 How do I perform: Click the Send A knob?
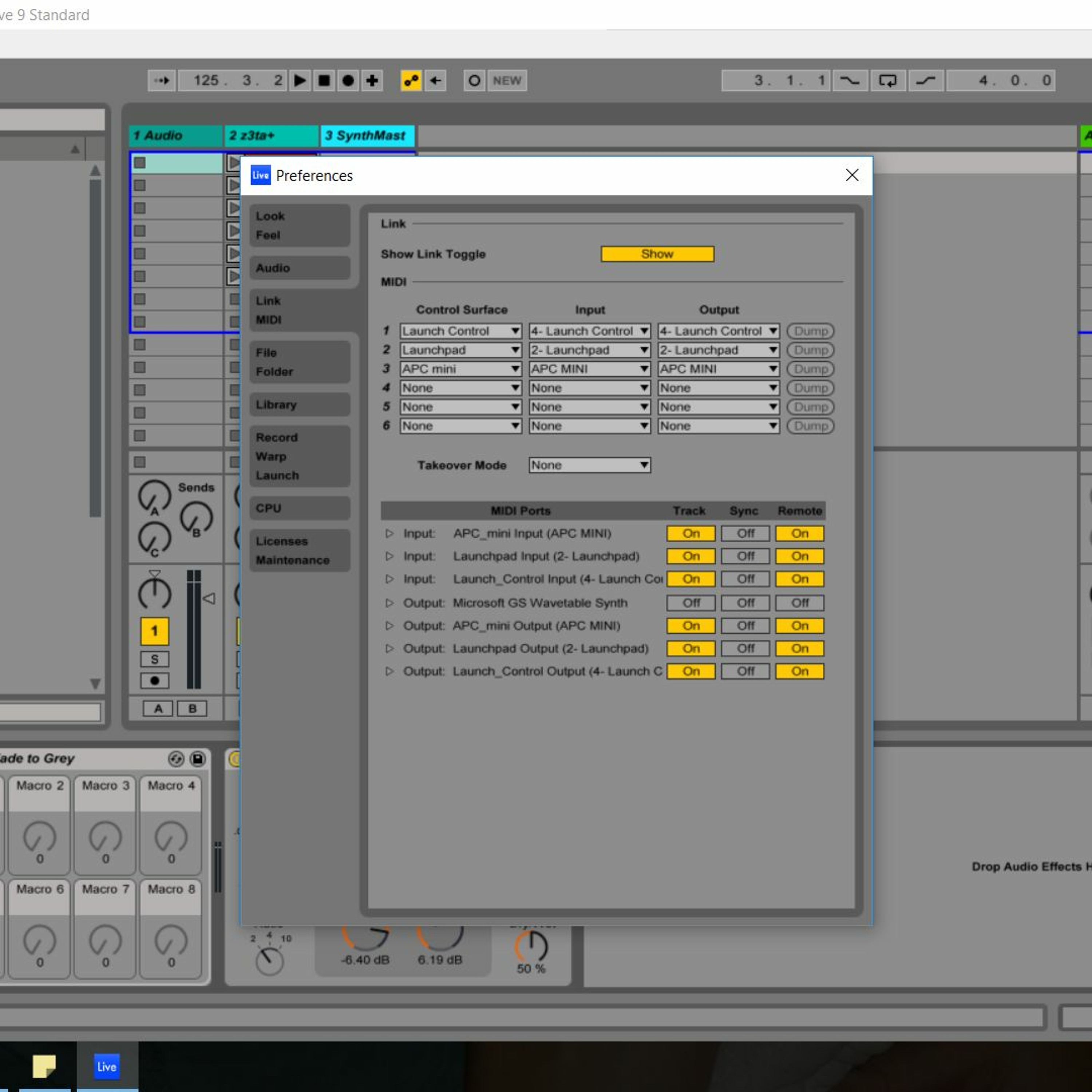point(154,496)
